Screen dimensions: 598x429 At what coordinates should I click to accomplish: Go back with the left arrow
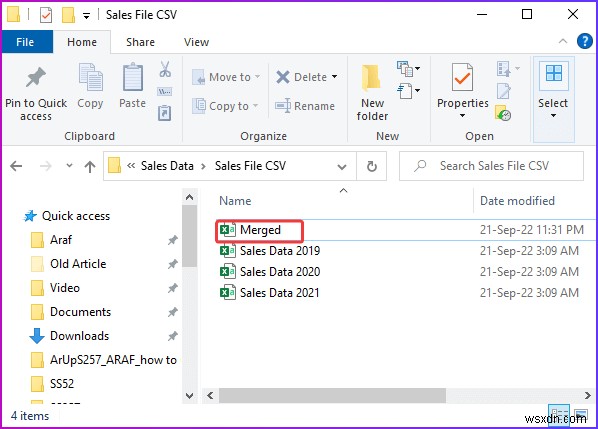(16, 166)
